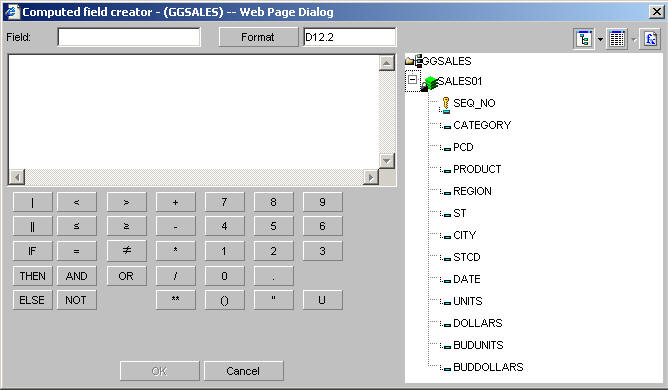The image size is (668, 390).
Task: Click into the Field name input box
Action: pyautogui.click(x=129, y=37)
